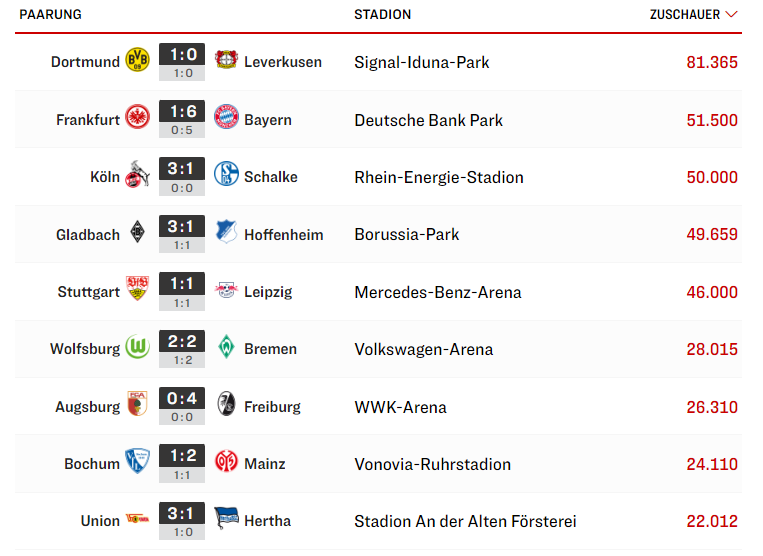Click the Bayern München club badge
Image resolution: width=763 pixels, height=556 pixels.
[226, 117]
